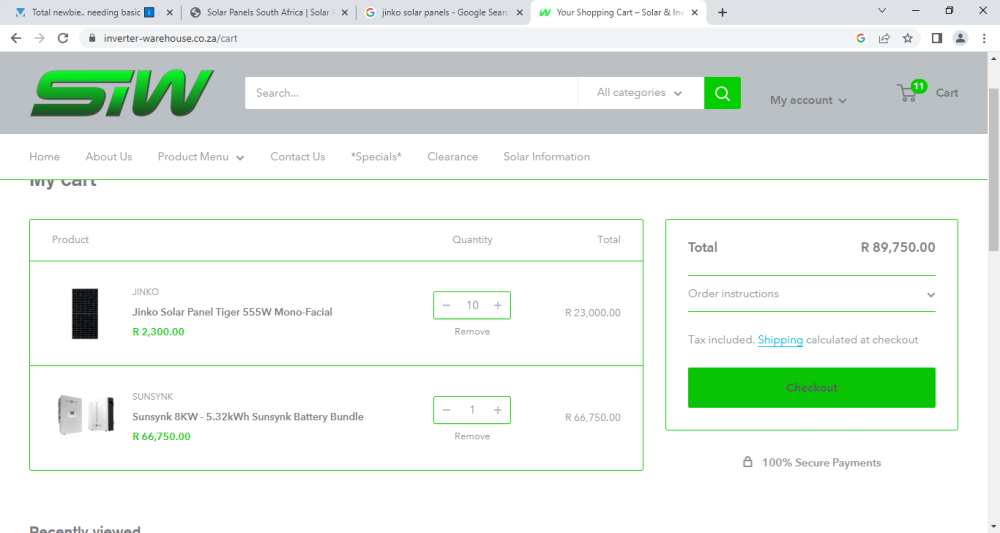Decrease Sunsynk Battery Bundle quantity
This screenshot has height=533, width=1000.
[446, 410]
